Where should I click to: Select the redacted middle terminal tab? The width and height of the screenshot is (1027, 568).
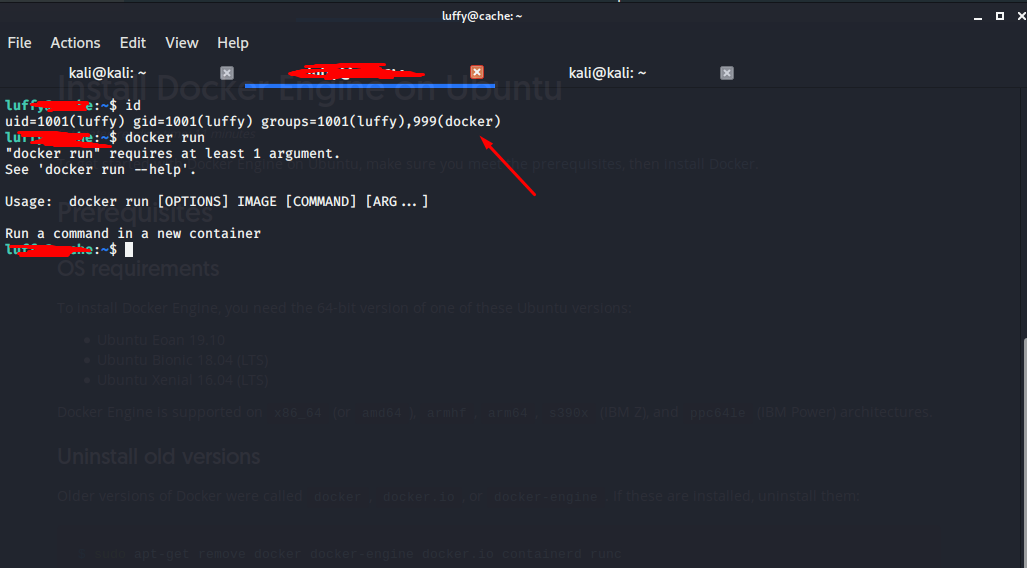(357, 72)
